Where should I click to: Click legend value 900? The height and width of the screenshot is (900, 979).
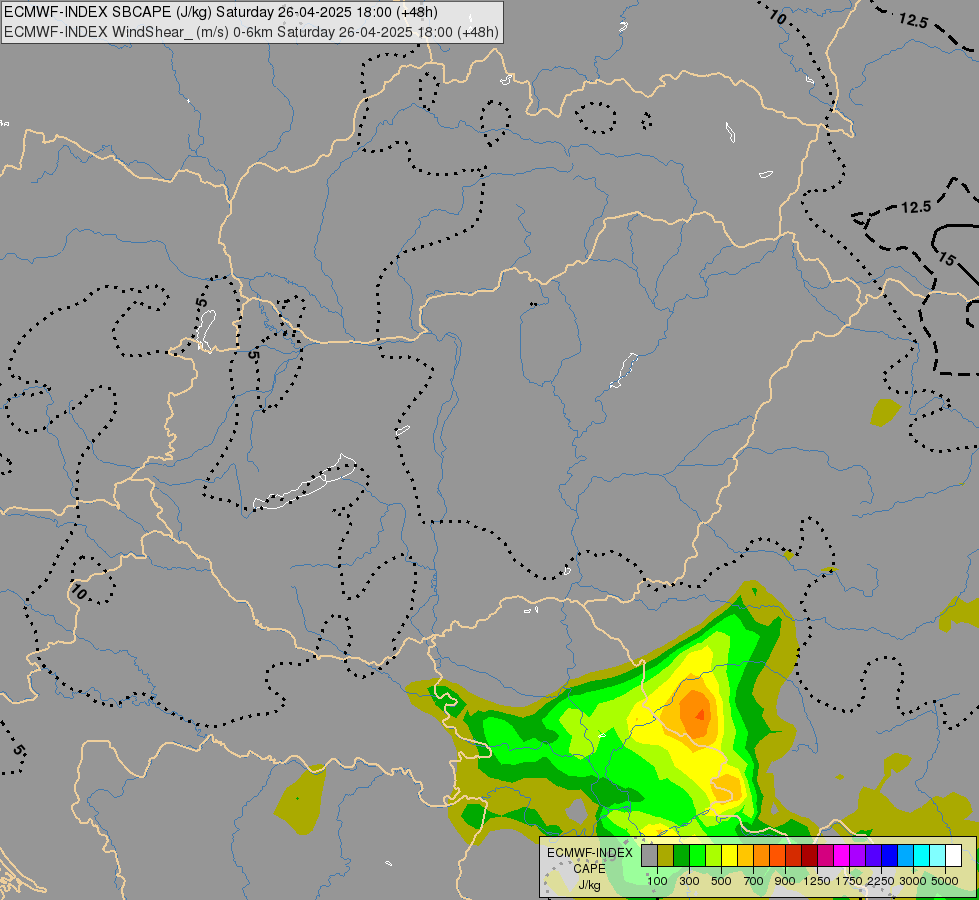click(x=785, y=881)
